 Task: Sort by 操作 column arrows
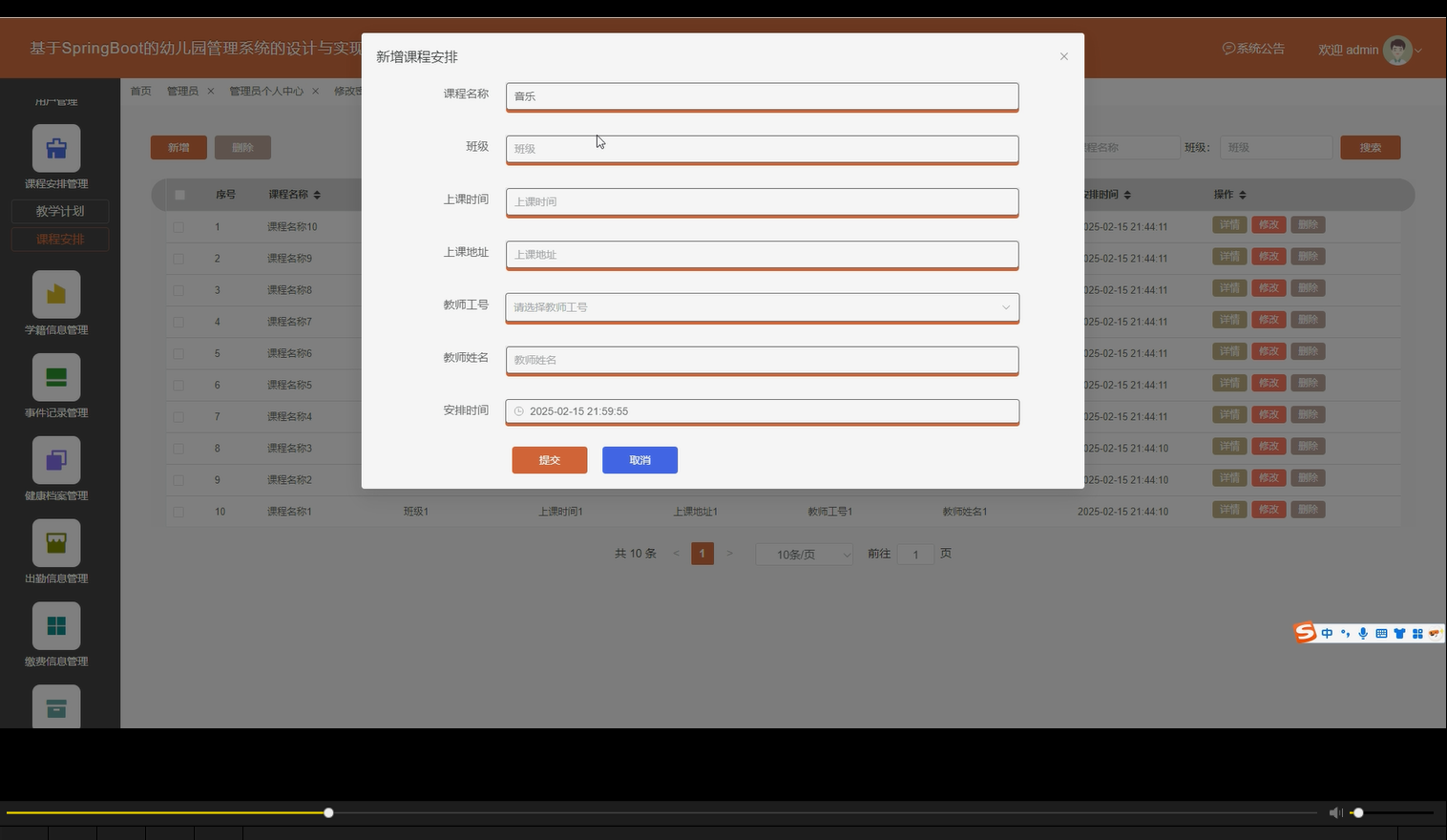coord(1243,195)
